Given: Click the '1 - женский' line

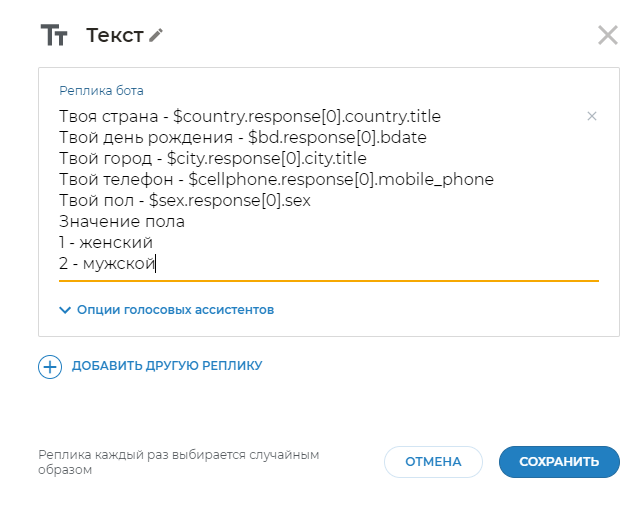Looking at the screenshot, I should [105, 243].
